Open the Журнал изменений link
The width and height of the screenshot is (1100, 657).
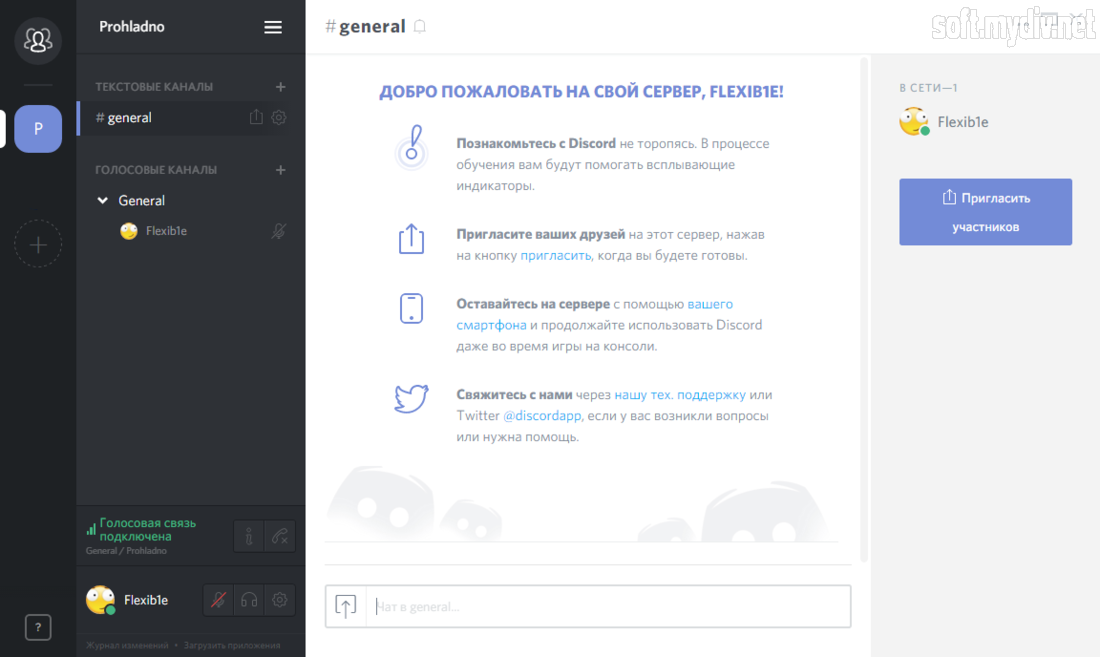(127, 645)
